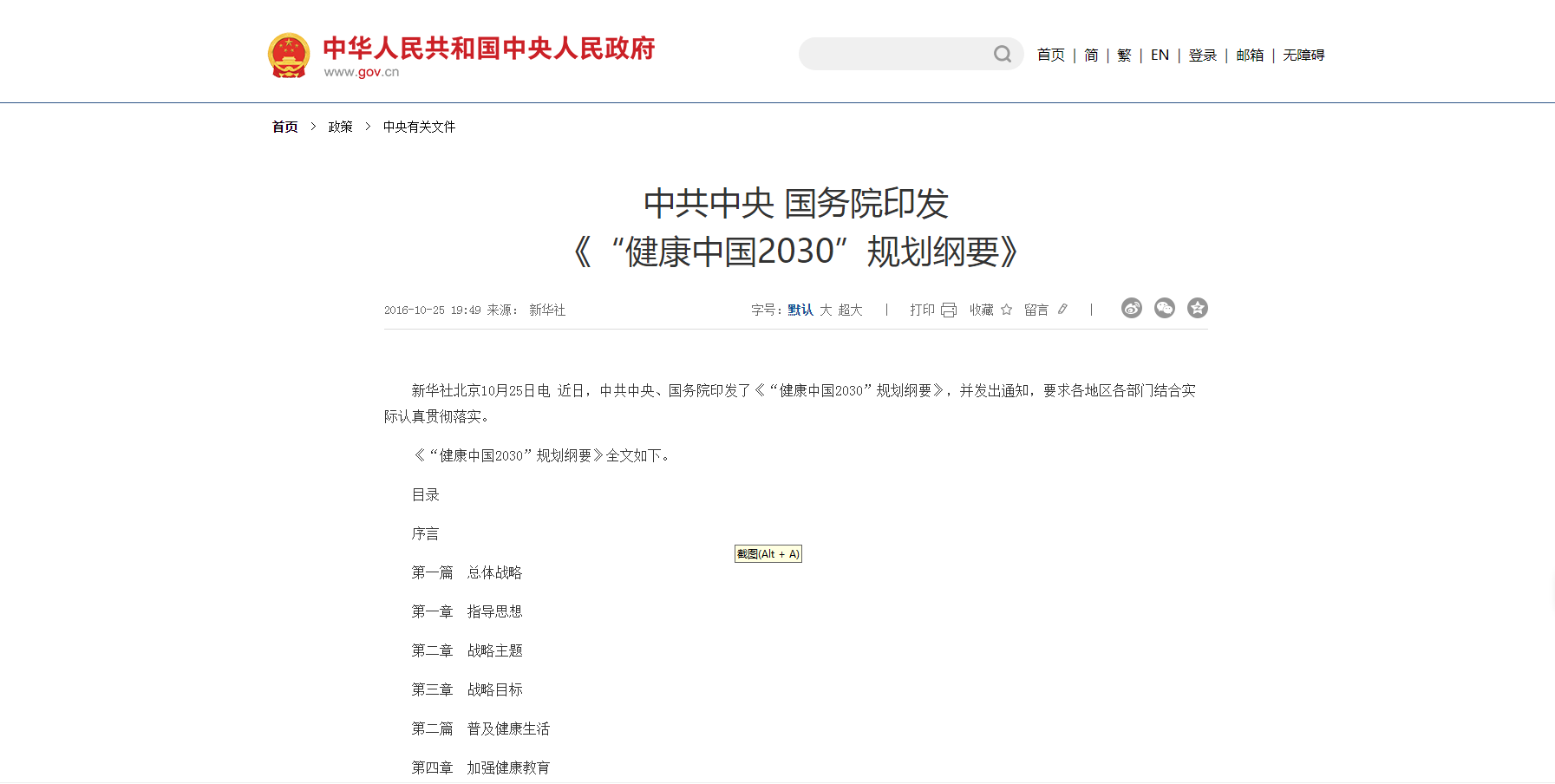Click the printer icon
The image size is (1555, 784).
[948, 310]
